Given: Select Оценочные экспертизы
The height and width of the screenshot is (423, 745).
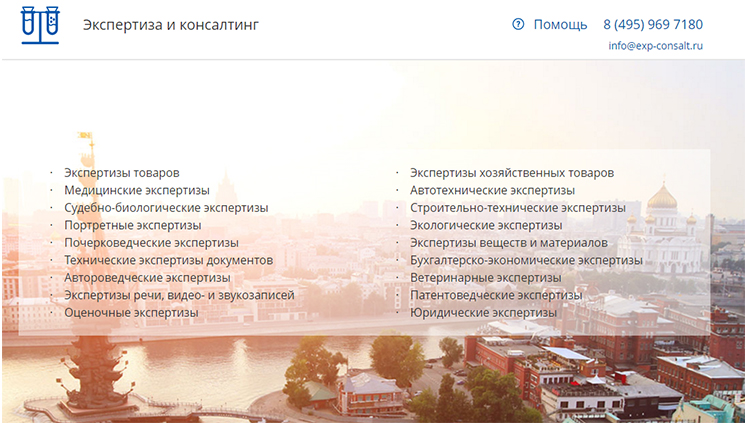Looking at the screenshot, I should (x=131, y=312).
